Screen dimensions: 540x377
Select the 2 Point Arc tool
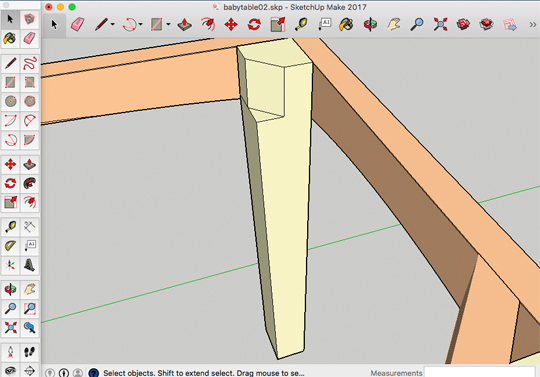[x=10, y=121]
